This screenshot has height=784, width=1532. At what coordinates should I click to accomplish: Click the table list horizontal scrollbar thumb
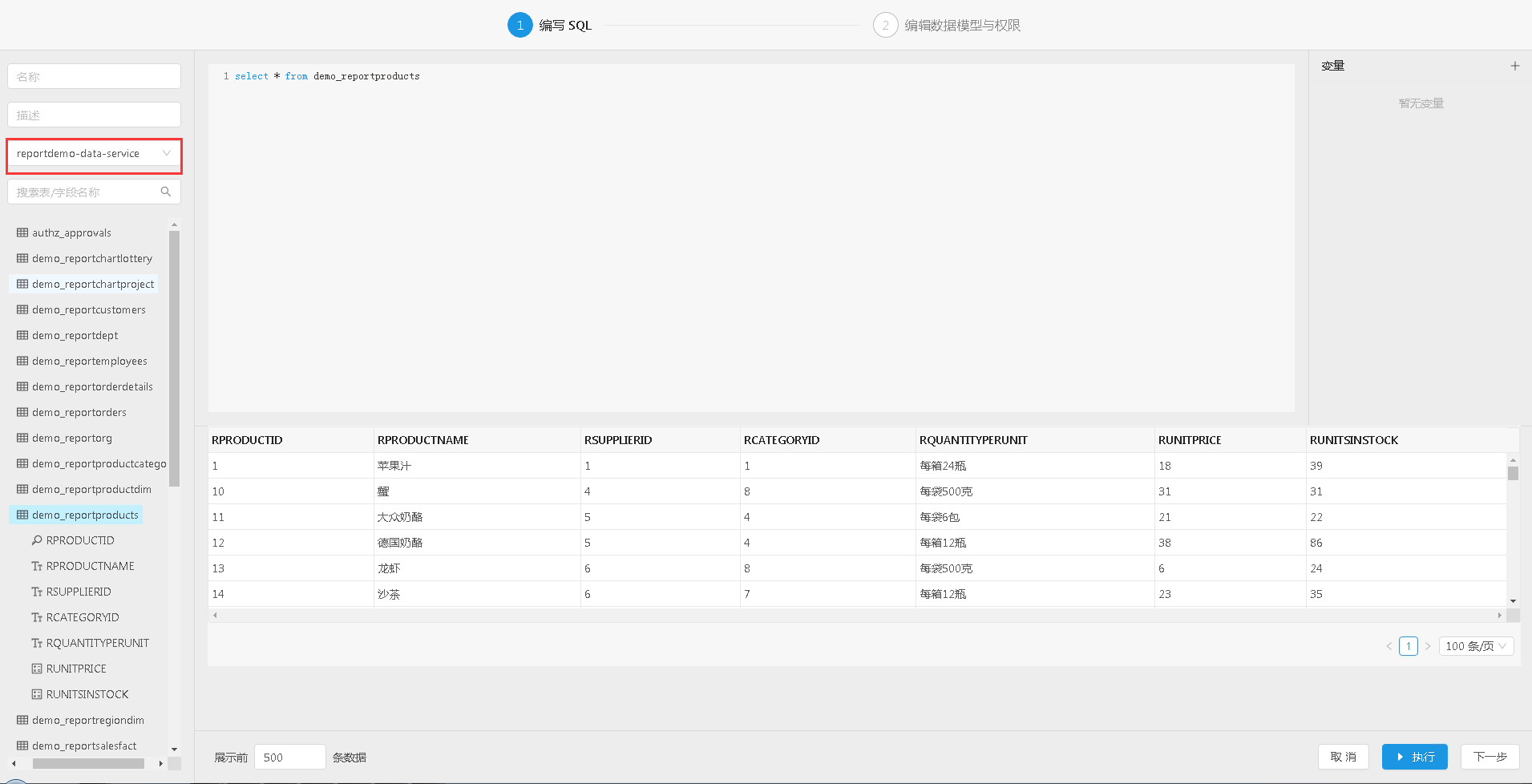click(x=88, y=764)
